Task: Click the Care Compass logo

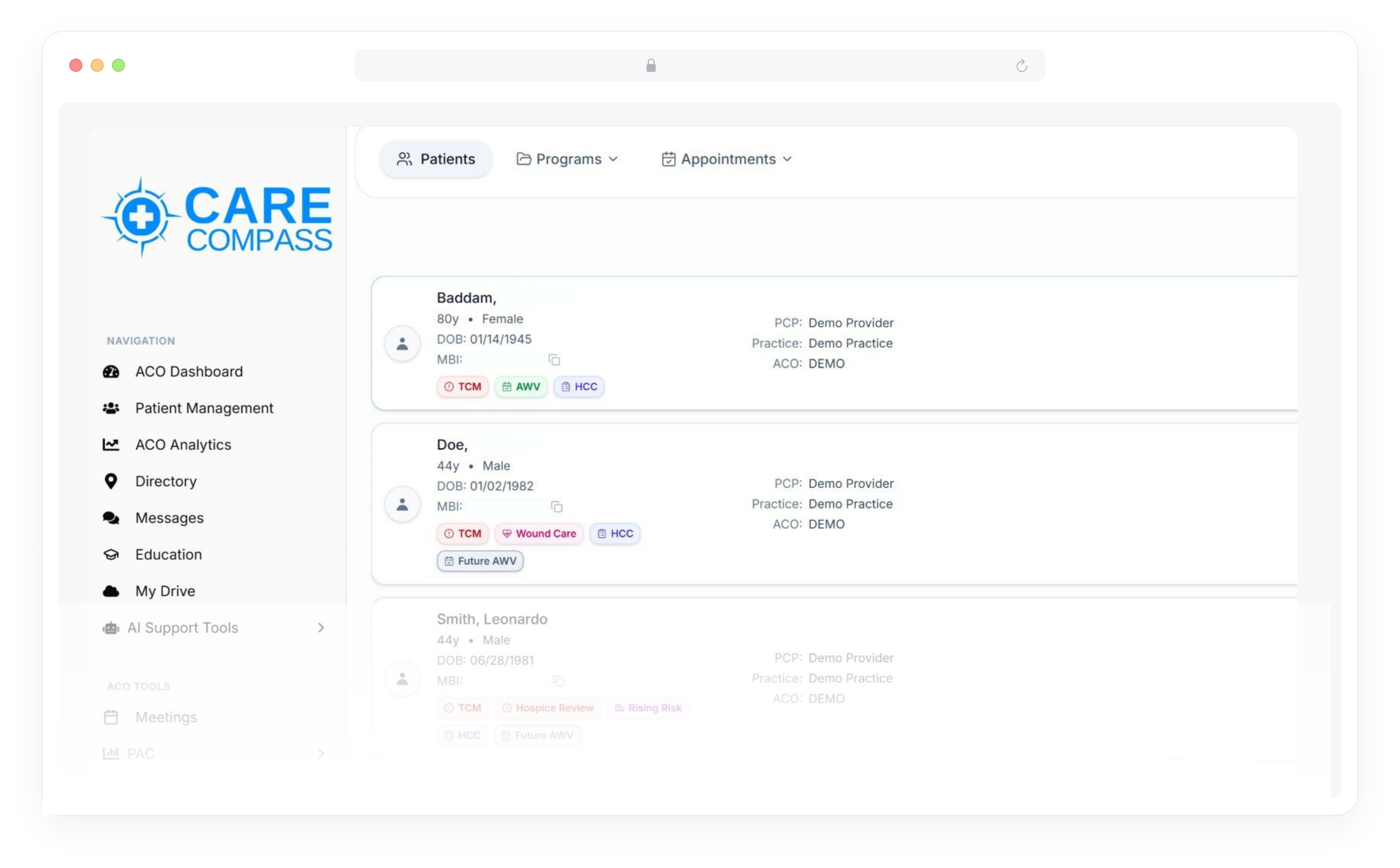Action: pyautogui.click(x=217, y=217)
